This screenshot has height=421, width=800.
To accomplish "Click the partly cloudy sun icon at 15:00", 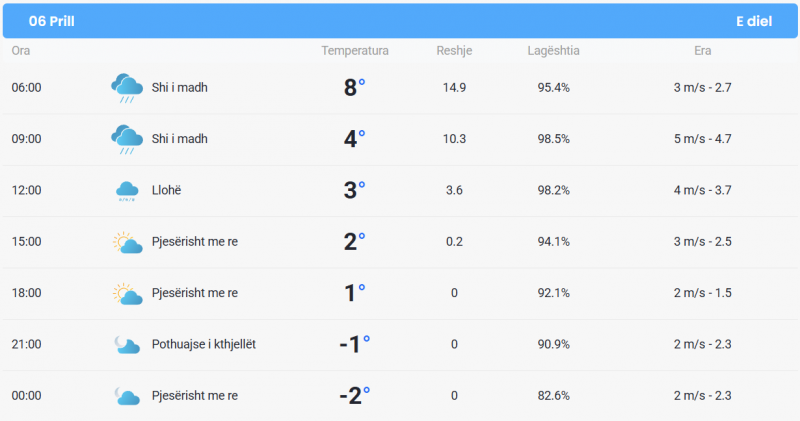I will click(x=127, y=242).
